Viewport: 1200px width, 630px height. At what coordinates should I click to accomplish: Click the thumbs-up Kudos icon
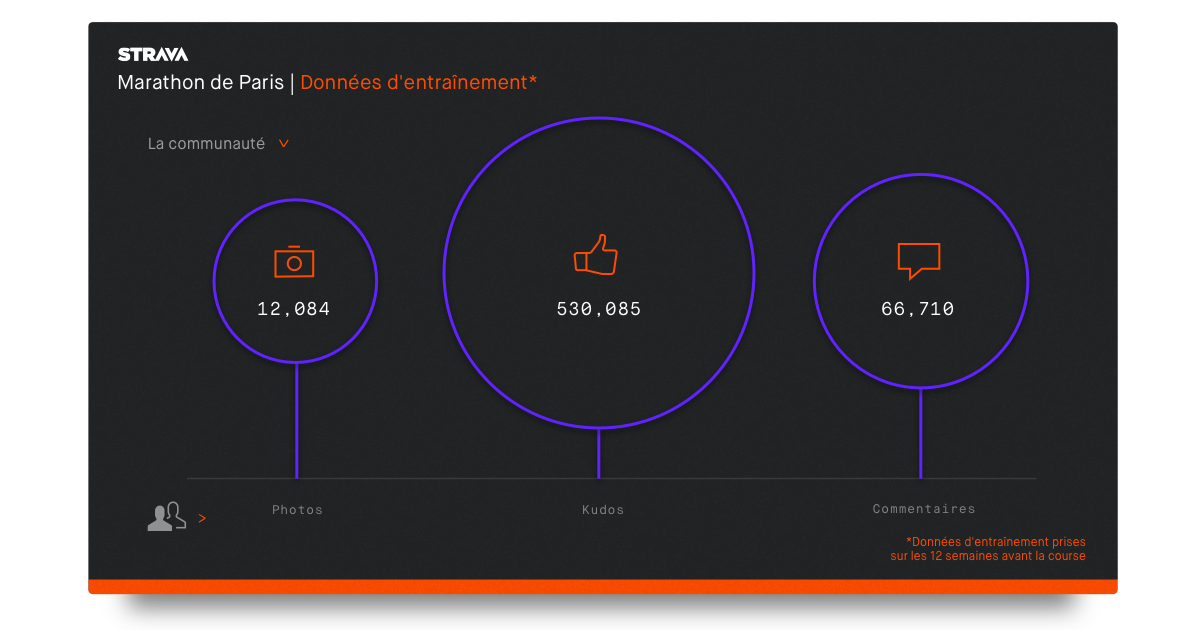point(596,256)
